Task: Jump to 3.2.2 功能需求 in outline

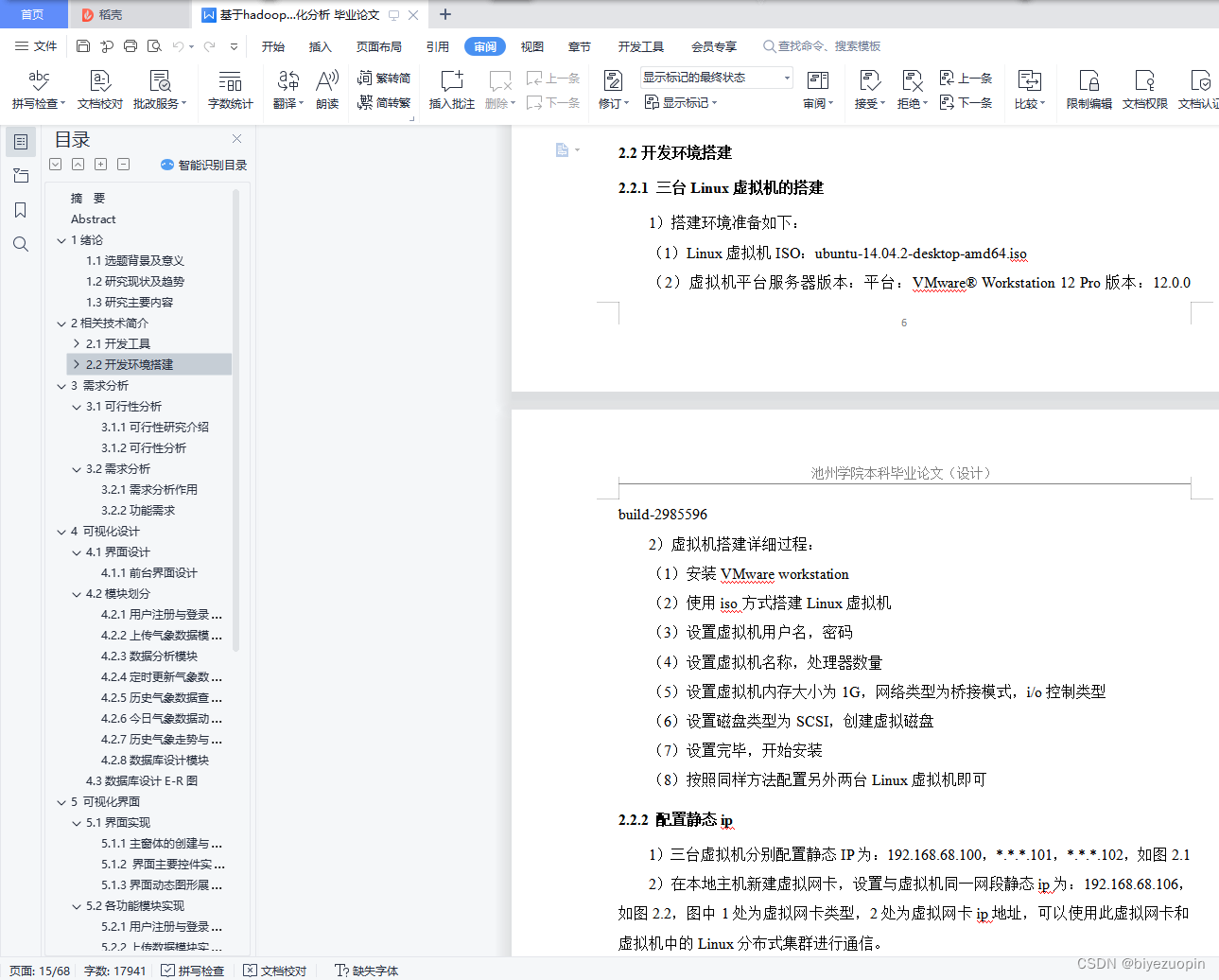Action: point(138,511)
